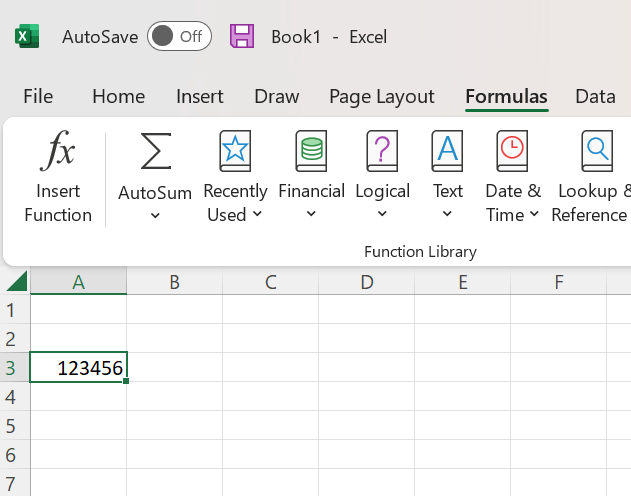Open the File menu
This screenshot has height=496, width=631.
click(38, 97)
